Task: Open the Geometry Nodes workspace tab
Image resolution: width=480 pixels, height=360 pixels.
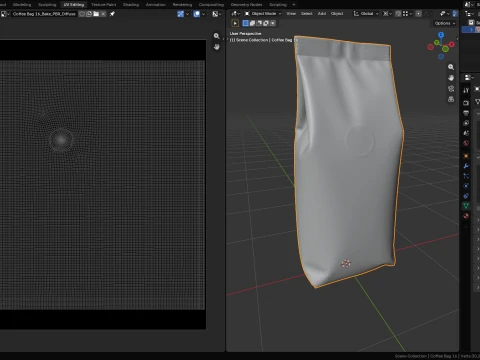Action: [246, 5]
